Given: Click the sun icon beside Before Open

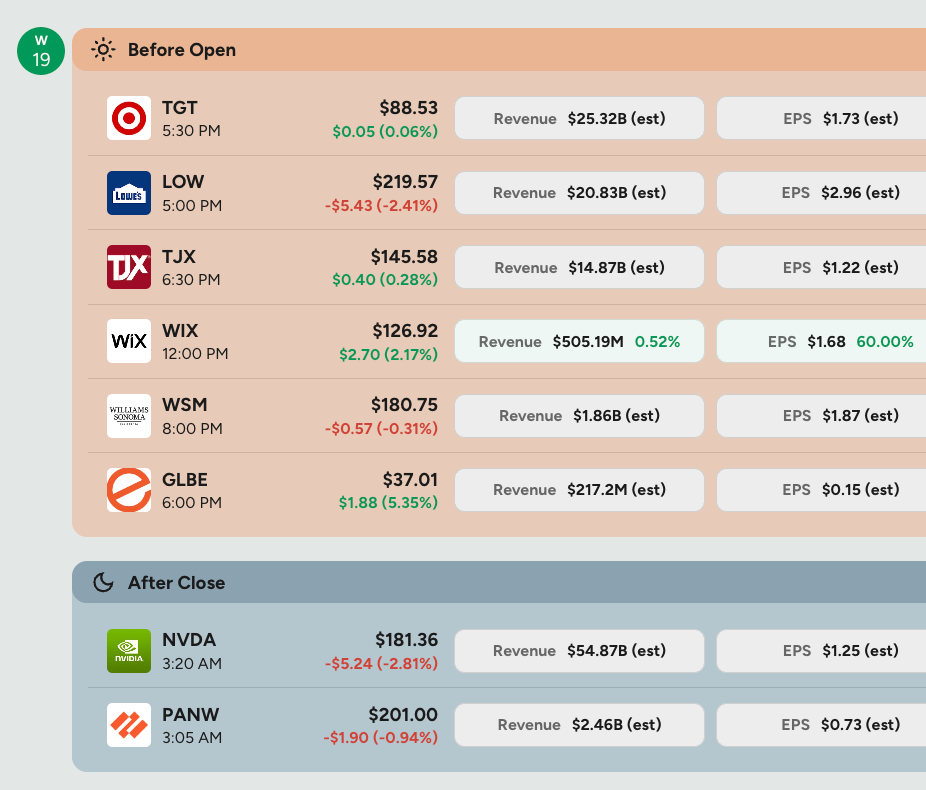Looking at the screenshot, I should [103, 50].
